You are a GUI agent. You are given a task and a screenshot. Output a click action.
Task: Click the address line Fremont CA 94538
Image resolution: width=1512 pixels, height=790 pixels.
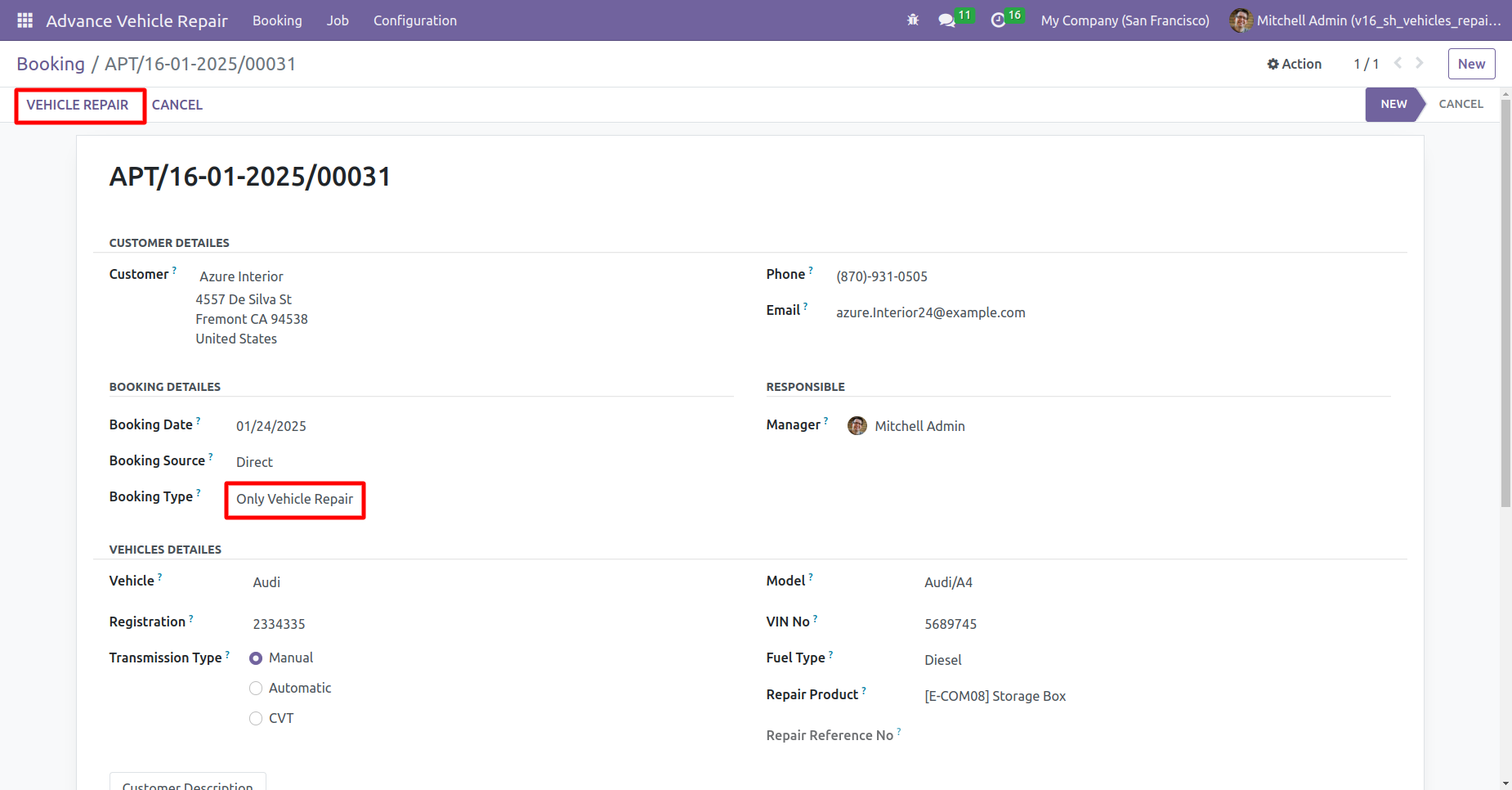point(252,319)
